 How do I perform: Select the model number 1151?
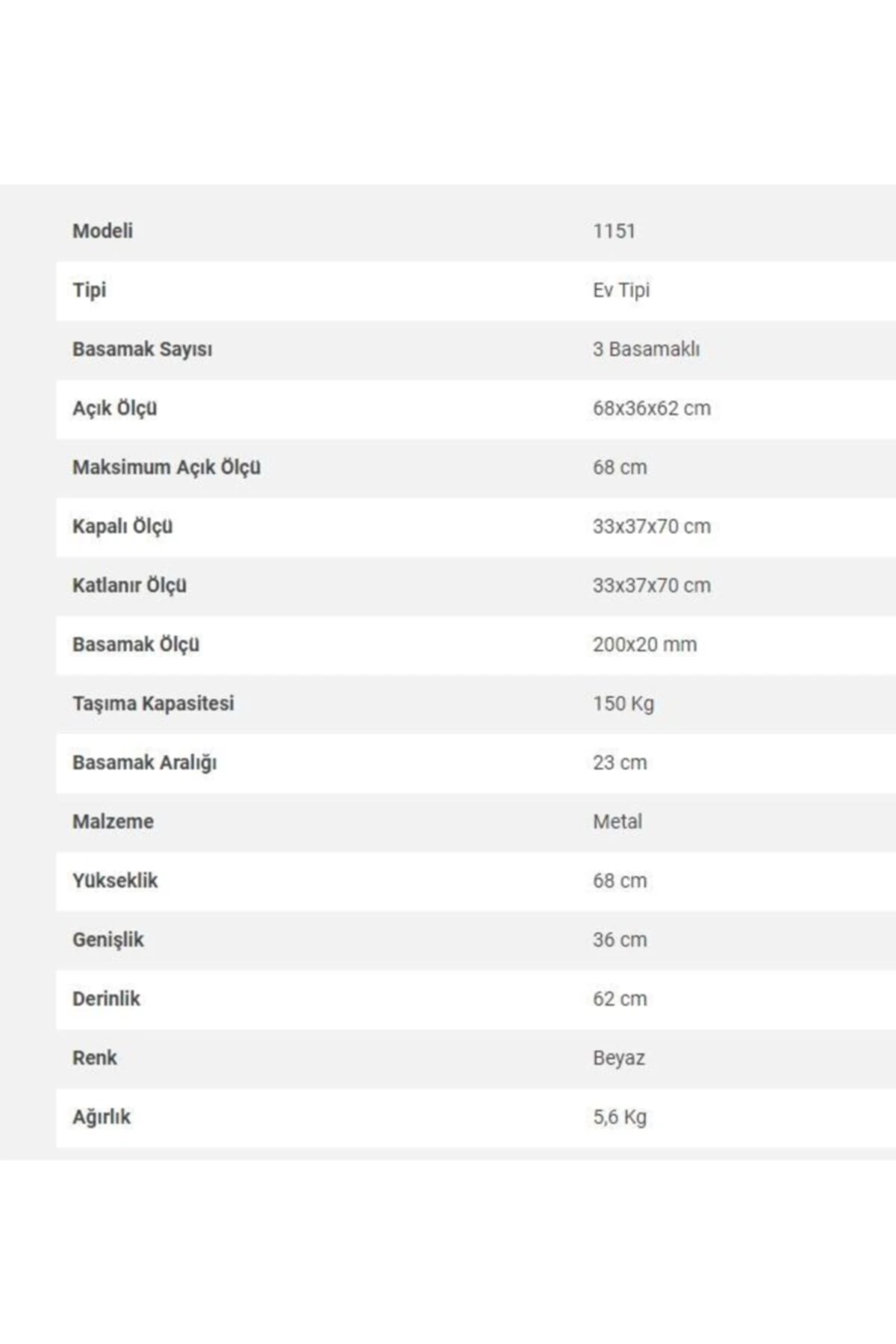coord(614,231)
